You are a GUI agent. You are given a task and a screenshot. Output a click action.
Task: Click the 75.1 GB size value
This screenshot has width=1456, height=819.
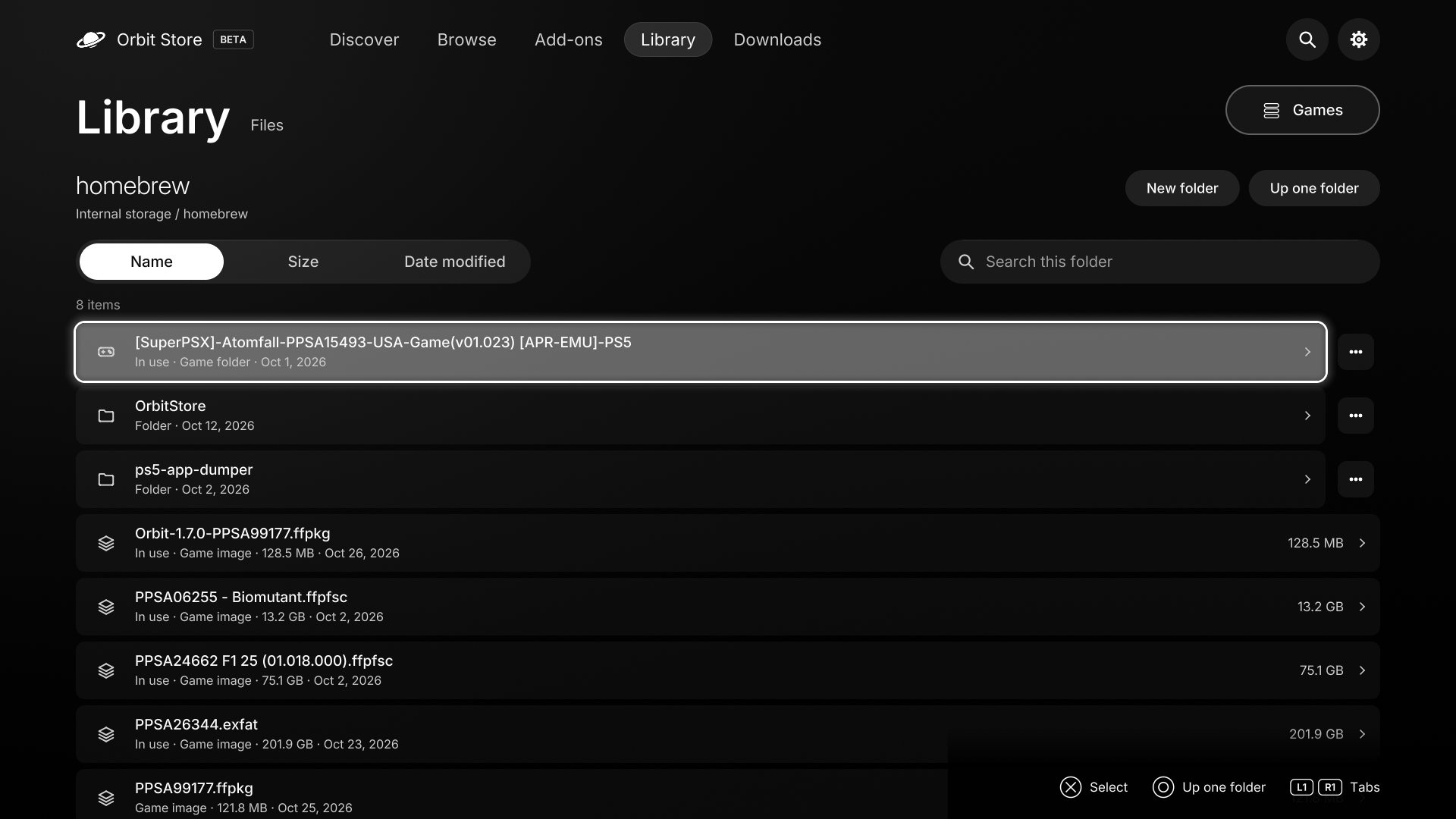pyautogui.click(x=1321, y=670)
